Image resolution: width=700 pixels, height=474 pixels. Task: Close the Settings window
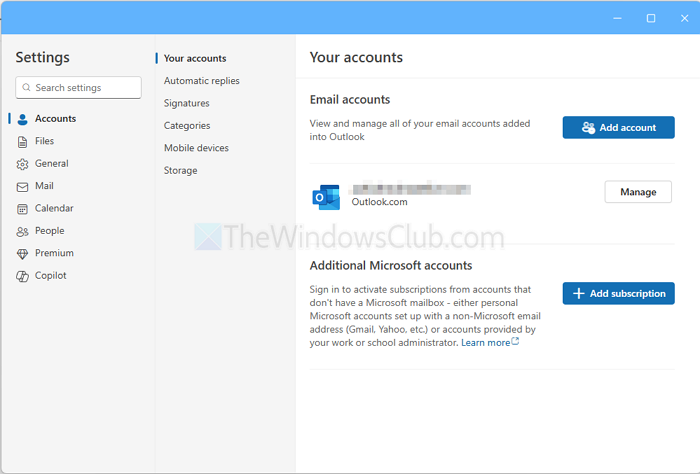[684, 18]
